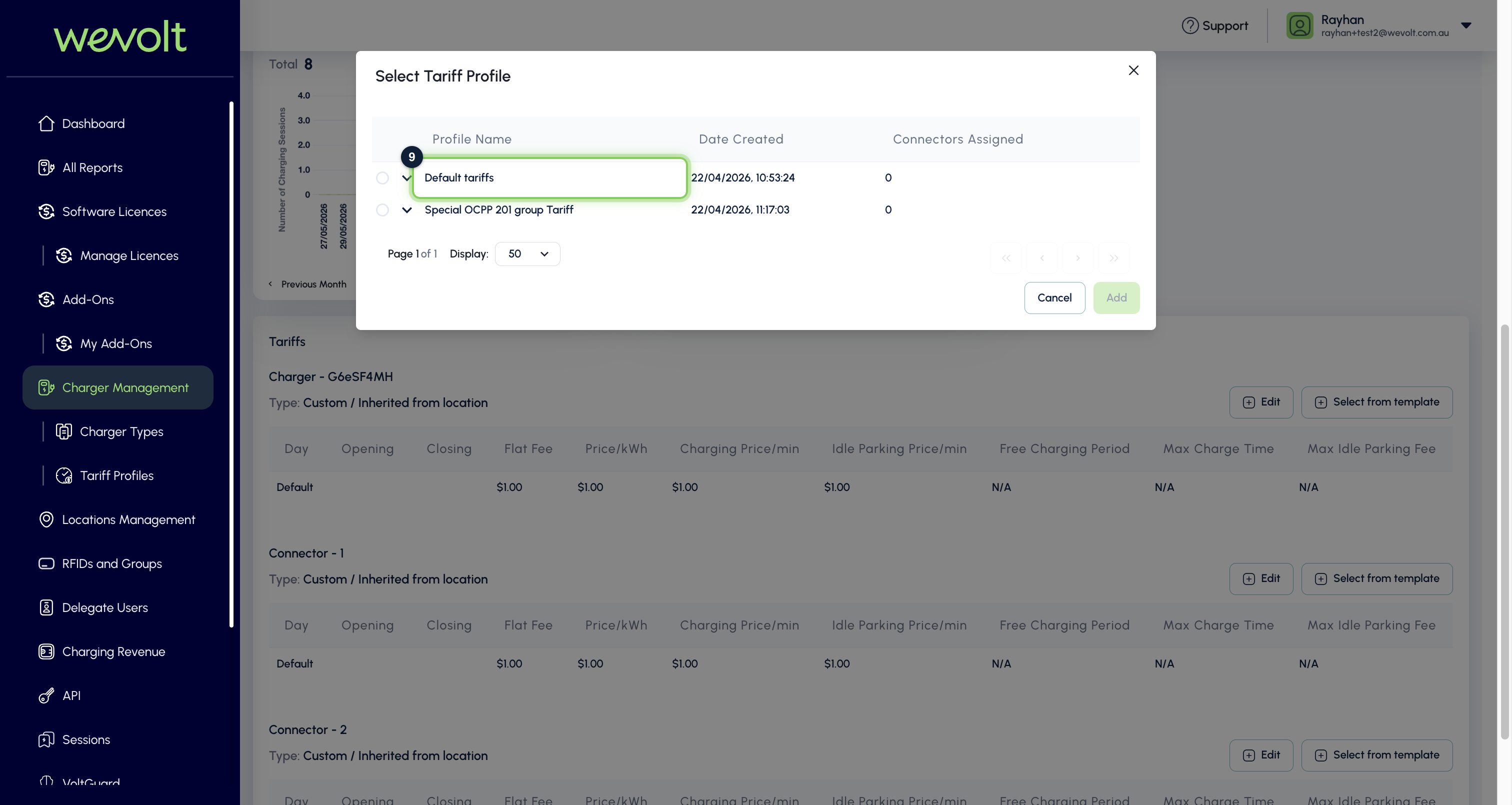Screen dimensions: 1512x805
Task: Click the 22/04/2026, 11:17:03 date cell
Action: 739,209
